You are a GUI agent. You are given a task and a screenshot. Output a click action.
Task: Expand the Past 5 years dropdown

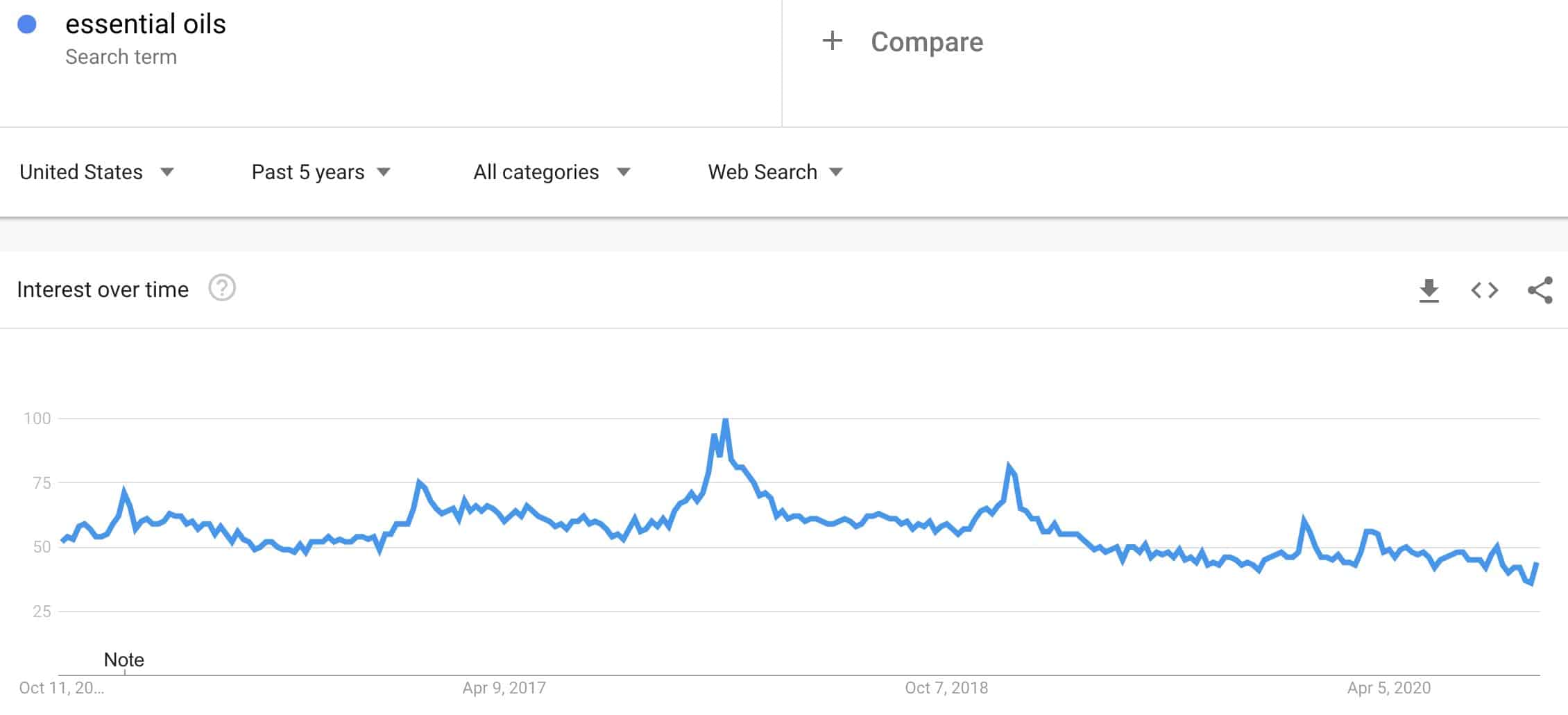point(321,172)
